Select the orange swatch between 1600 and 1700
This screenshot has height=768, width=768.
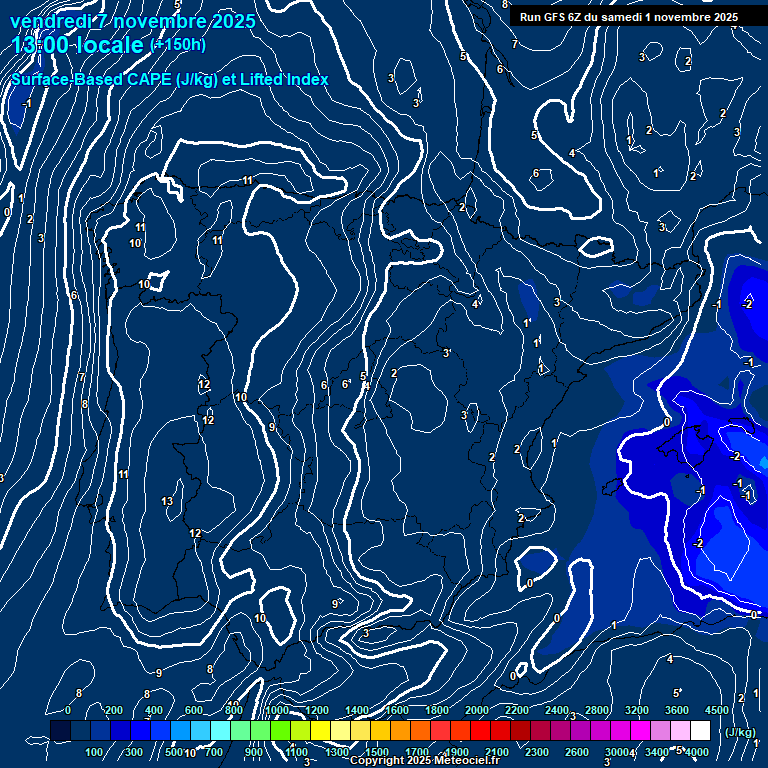(x=400, y=730)
